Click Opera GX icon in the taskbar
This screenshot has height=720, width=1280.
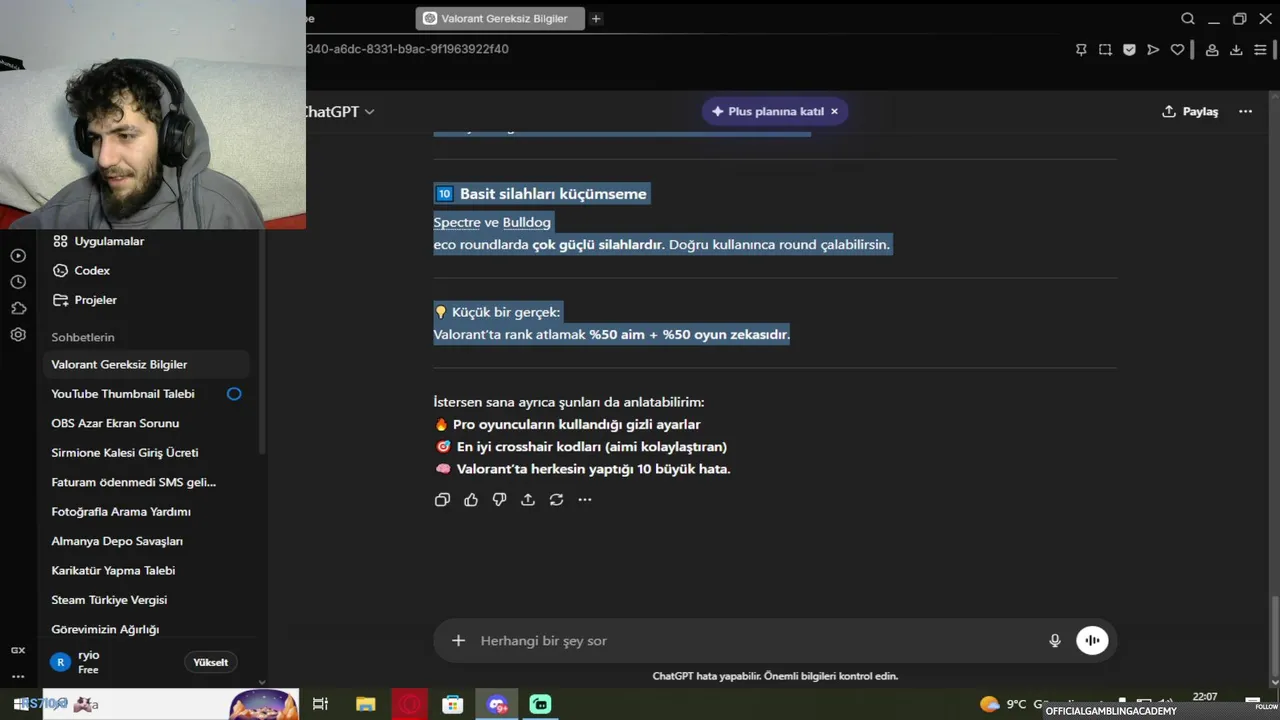[x=408, y=704]
